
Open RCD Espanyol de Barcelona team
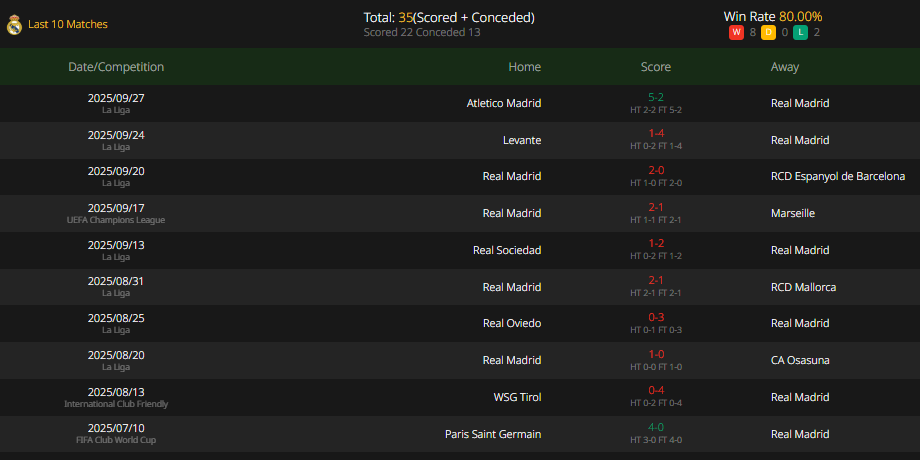(838, 177)
